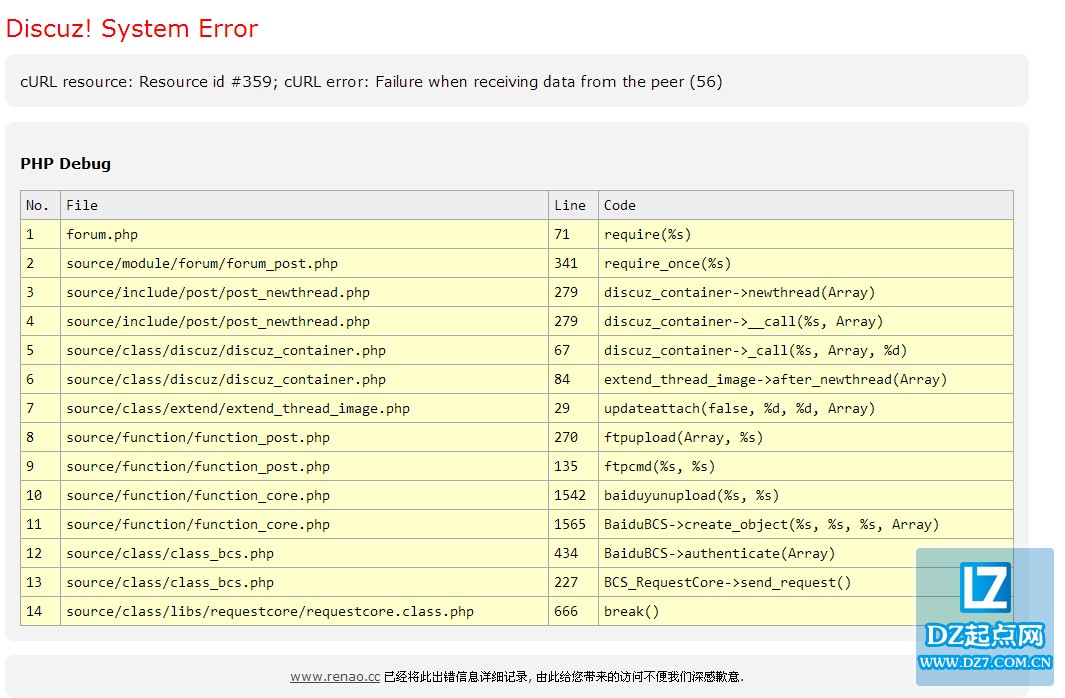
Task: Click the "extend_thread_image->after_newthread(Array)" code cell
Action: pyautogui.click(x=806, y=380)
